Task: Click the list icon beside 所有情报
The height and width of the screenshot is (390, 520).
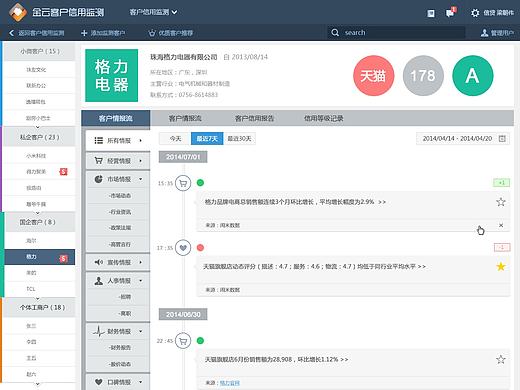Action: (x=98, y=140)
